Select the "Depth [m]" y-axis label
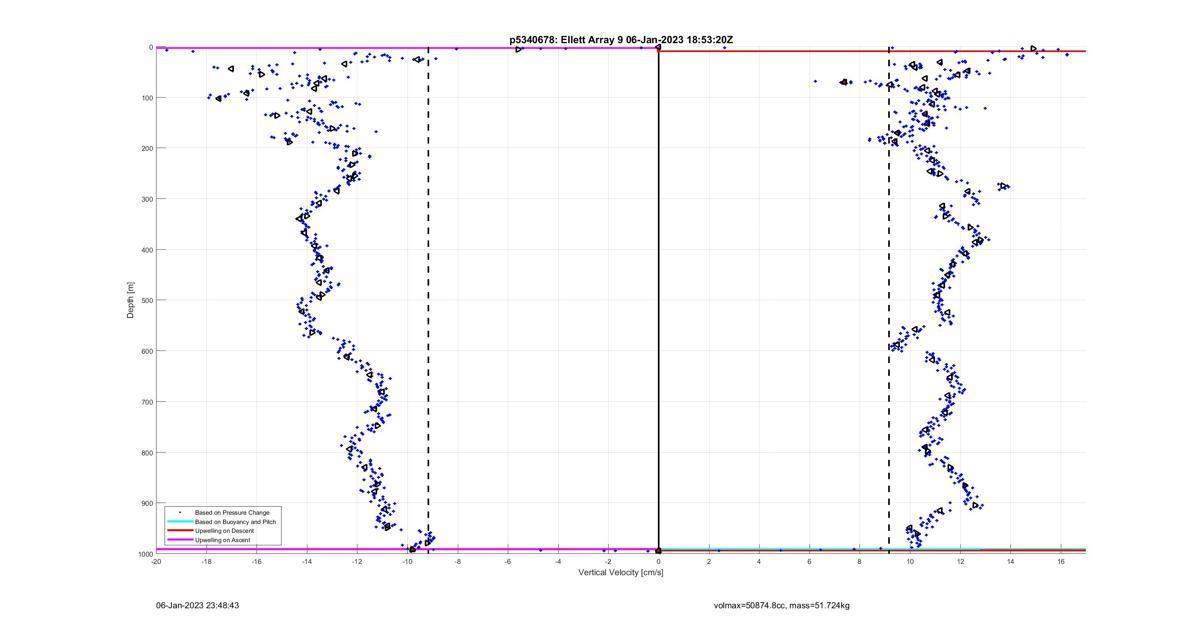 tap(130, 300)
